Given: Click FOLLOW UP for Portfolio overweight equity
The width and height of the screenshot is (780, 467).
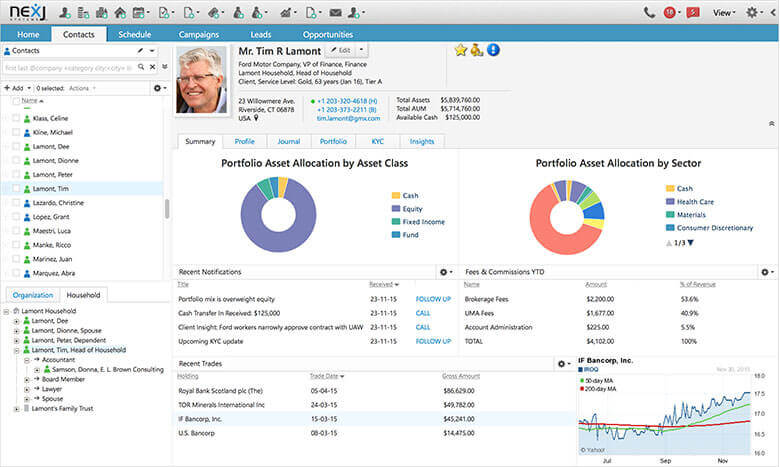Looking at the screenshot, I should [x=433, y=299].
